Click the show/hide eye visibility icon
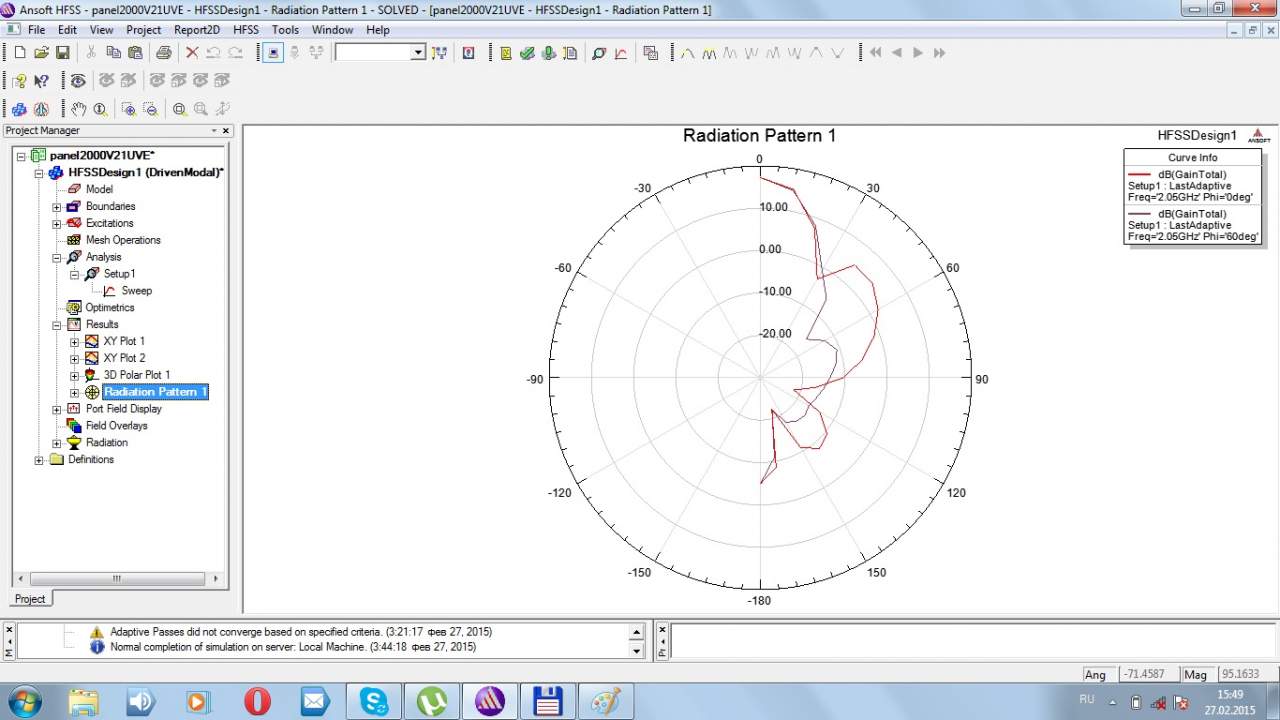The width and height of the screenshot is (1280, 720). [x=78, y=81]
